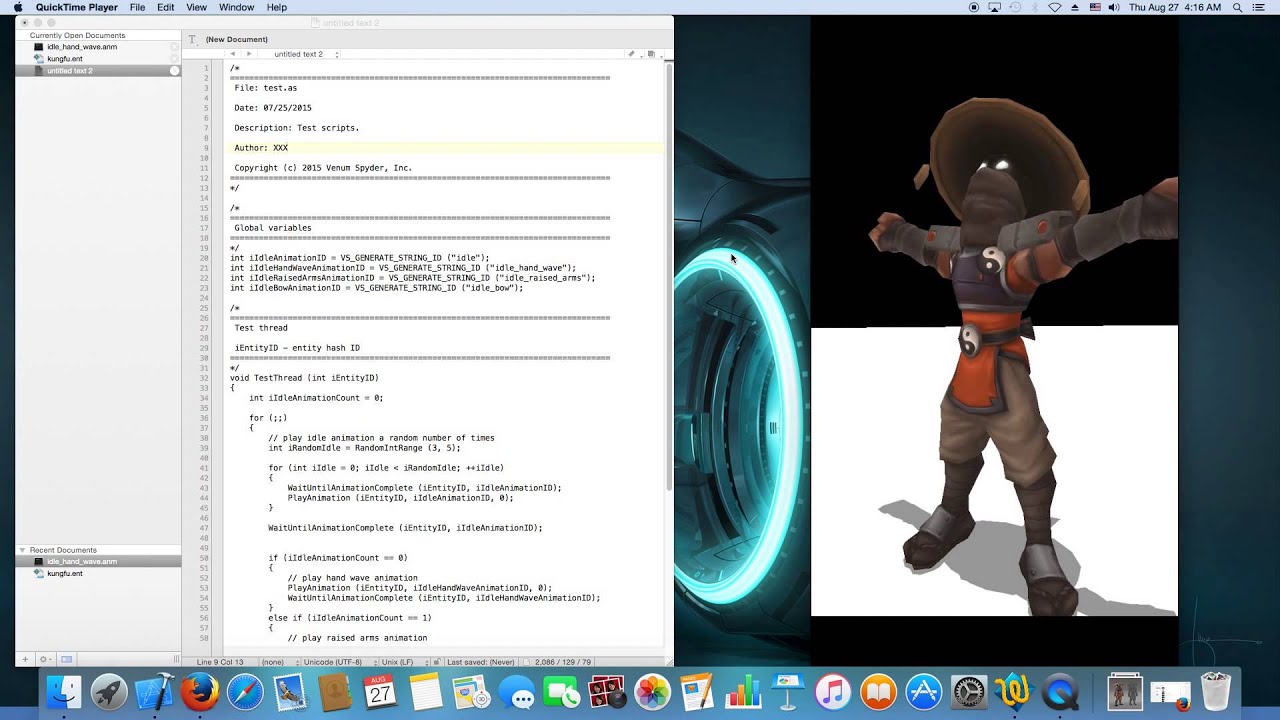Open kungfu.ent from Recent Documents
1280x720 pixels.
pyautogui.click(x=97, y=574)
